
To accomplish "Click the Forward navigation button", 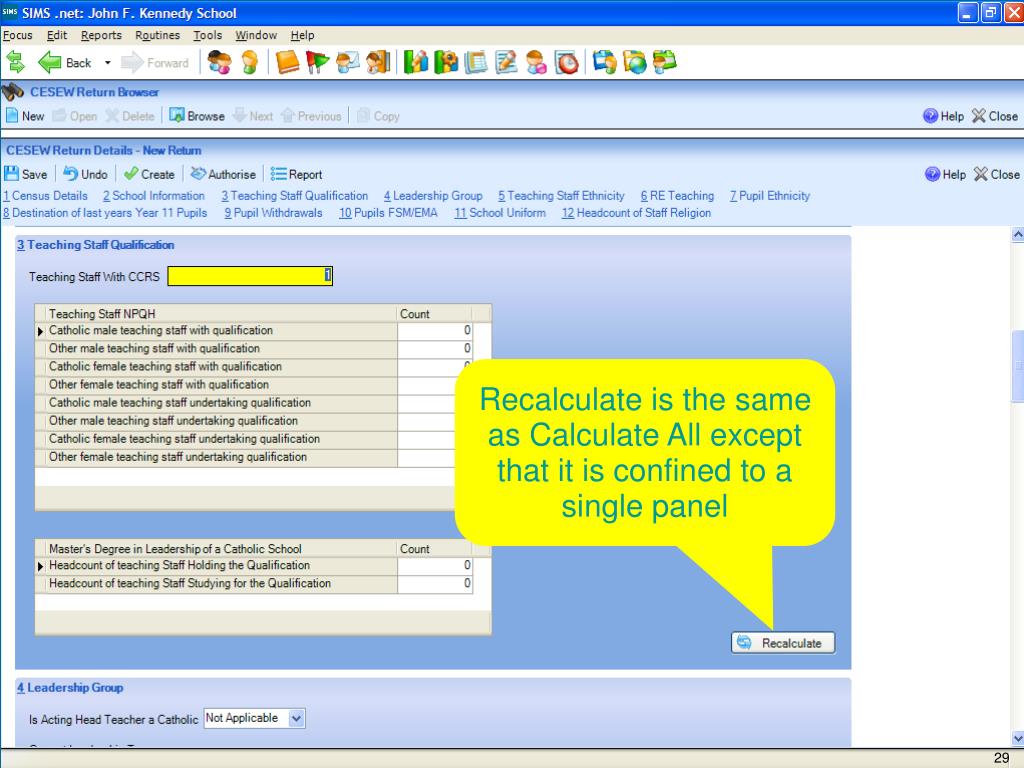I will point(155,63).
